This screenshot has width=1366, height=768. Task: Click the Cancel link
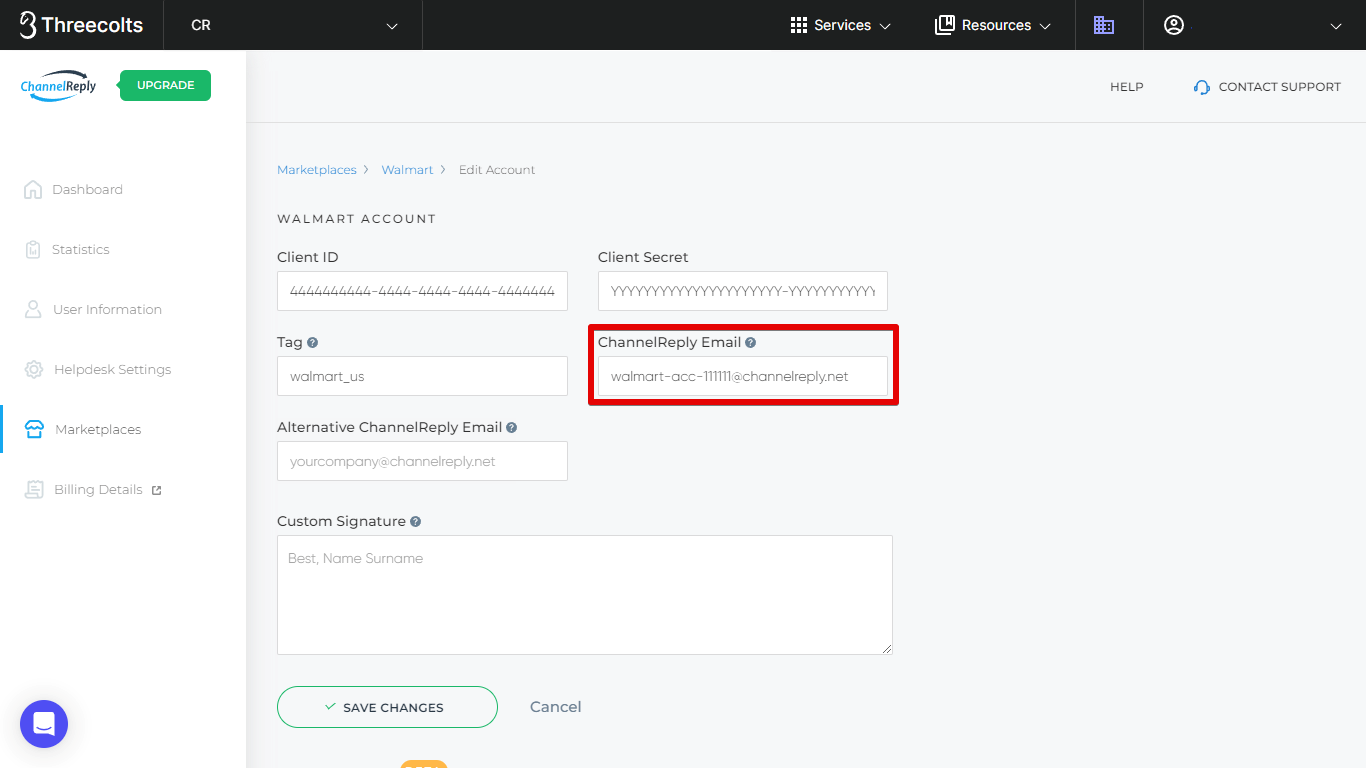point(555,707)
